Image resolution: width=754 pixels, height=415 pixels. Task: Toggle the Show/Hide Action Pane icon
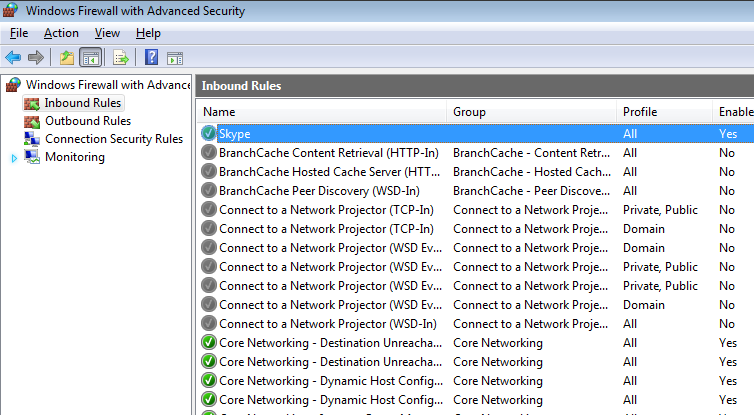(174, 57)
